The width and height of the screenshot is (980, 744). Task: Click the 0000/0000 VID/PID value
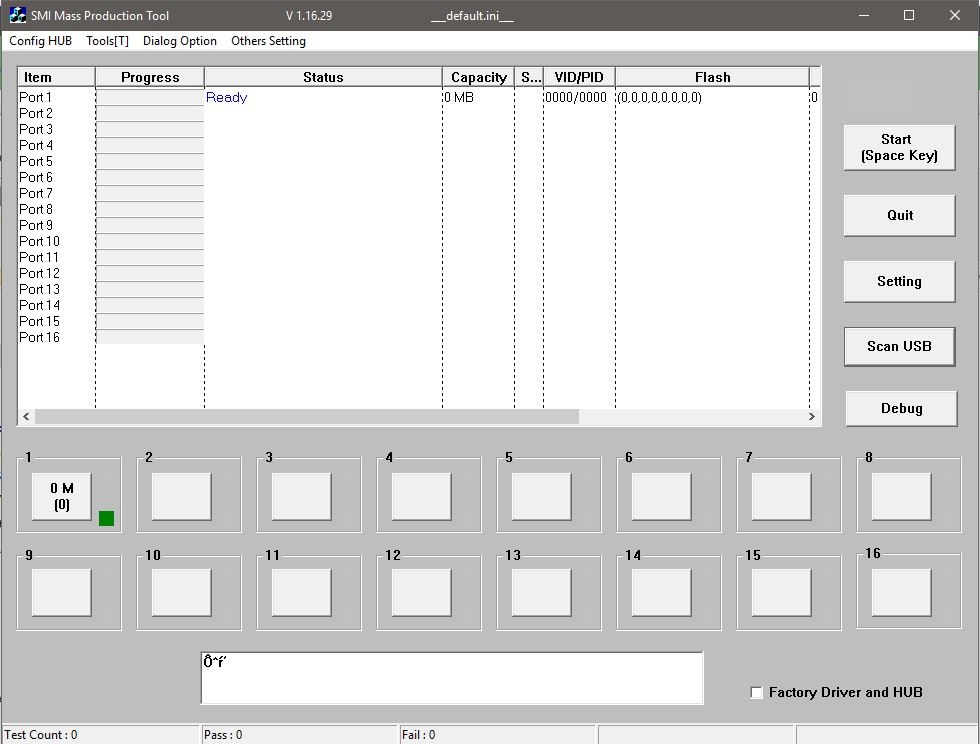(x=576, y=98)
